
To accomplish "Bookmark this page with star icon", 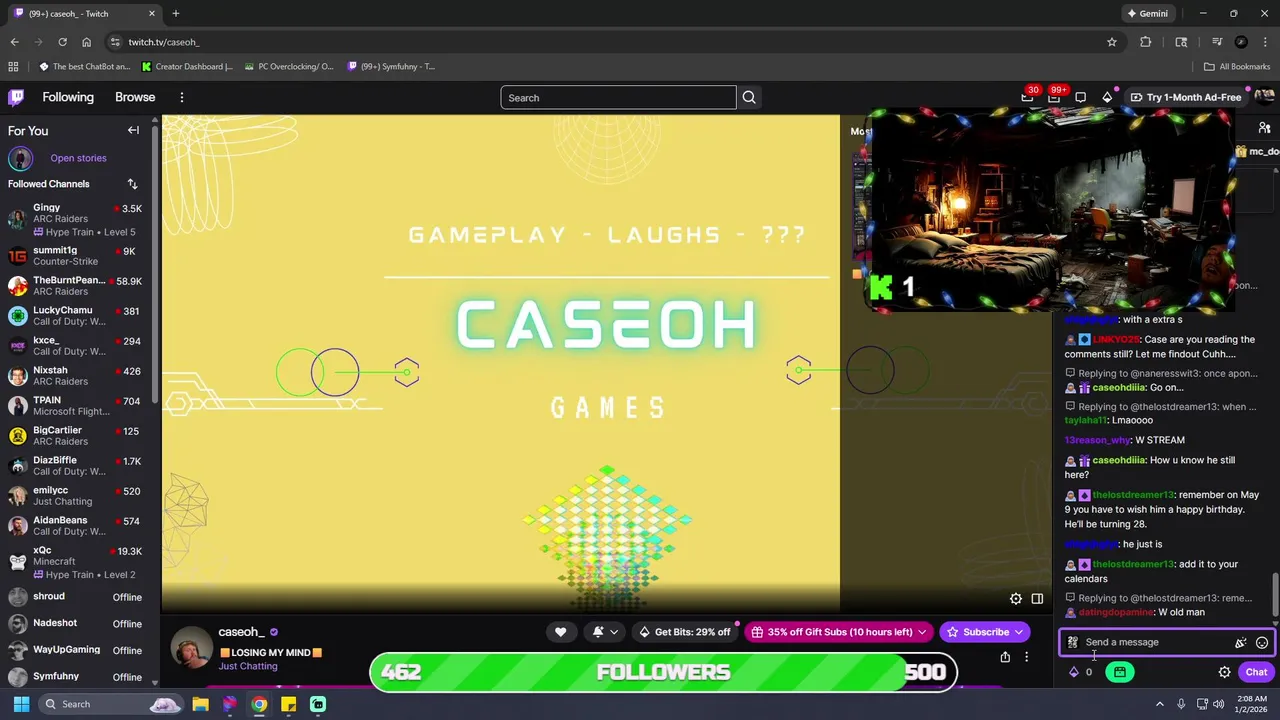I will 1111,42.
